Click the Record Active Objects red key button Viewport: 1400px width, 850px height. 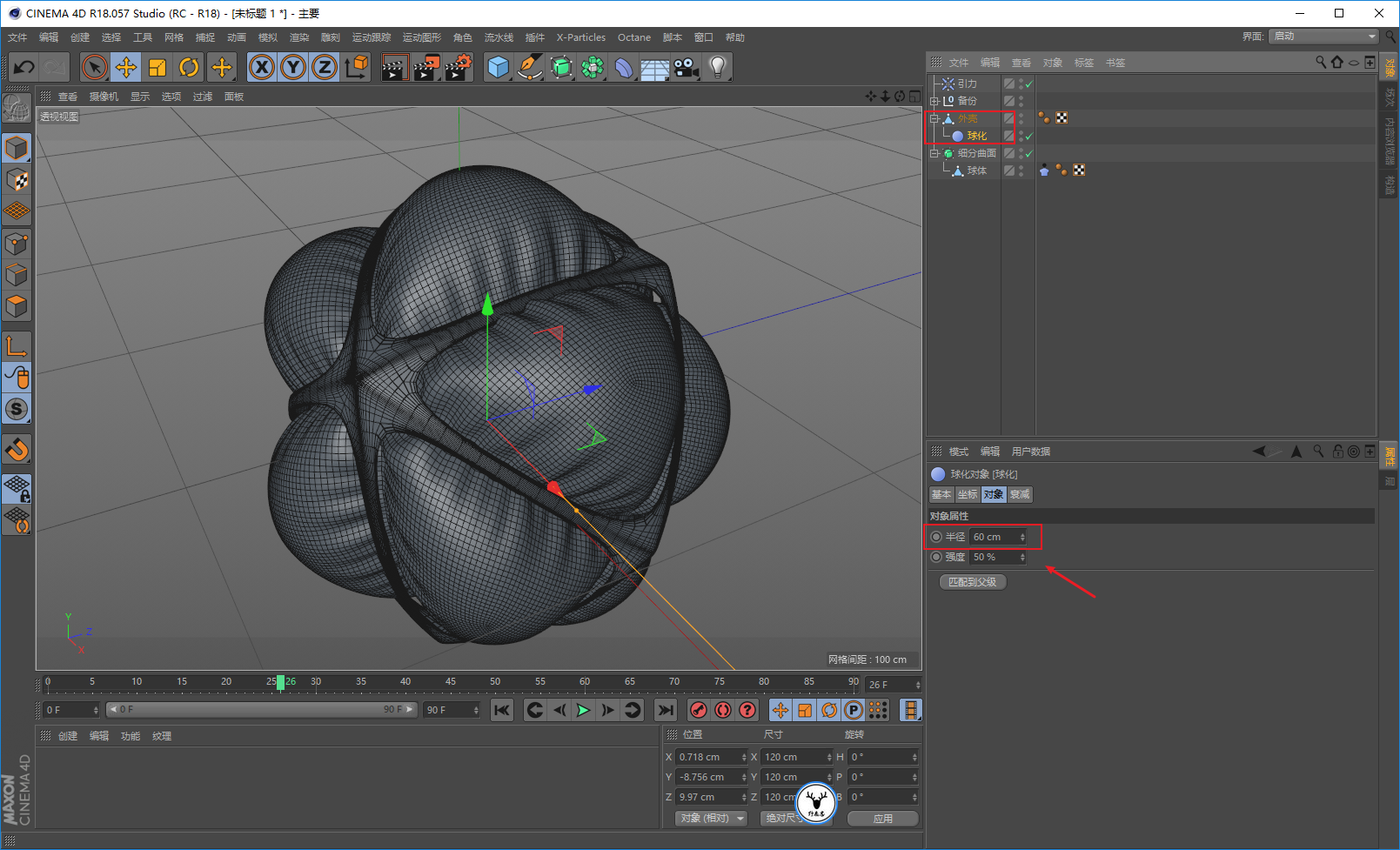pyautogui.click(x=698, y=710)
